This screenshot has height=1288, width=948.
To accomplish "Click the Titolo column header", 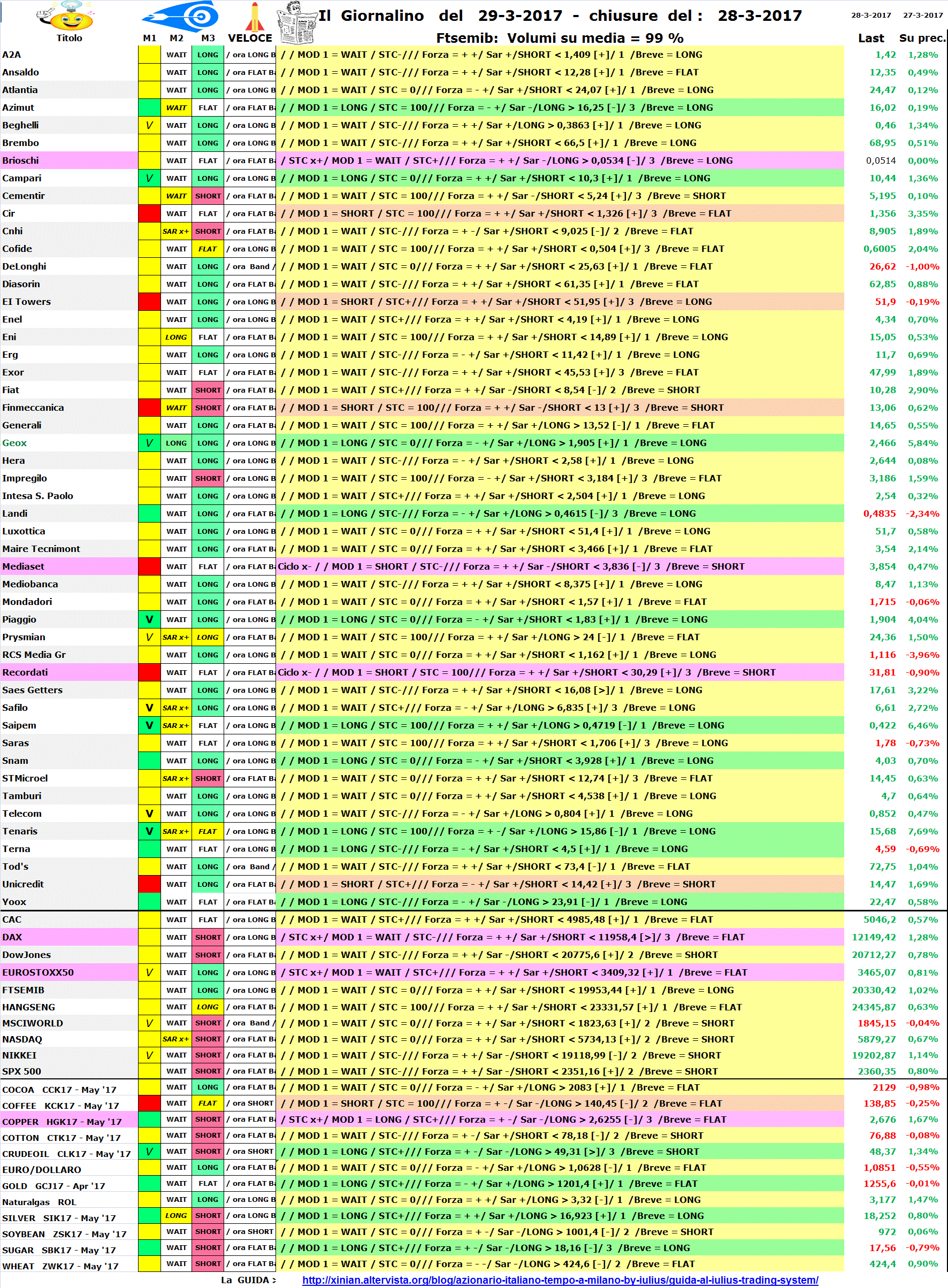I will [x=69, y=38].
